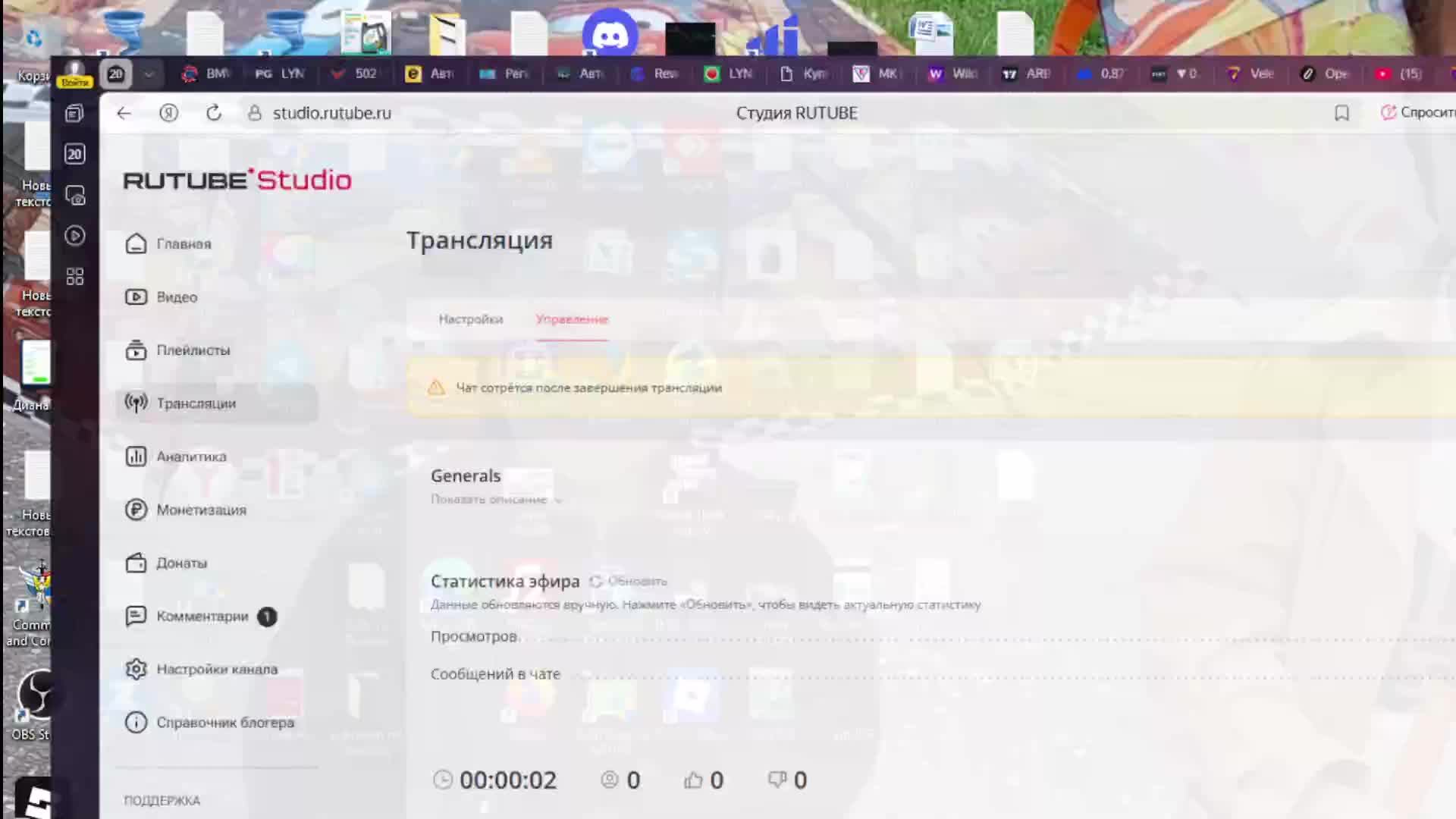Expand Показать описание under Generals

pyautogui.click(x=495, y=500)
